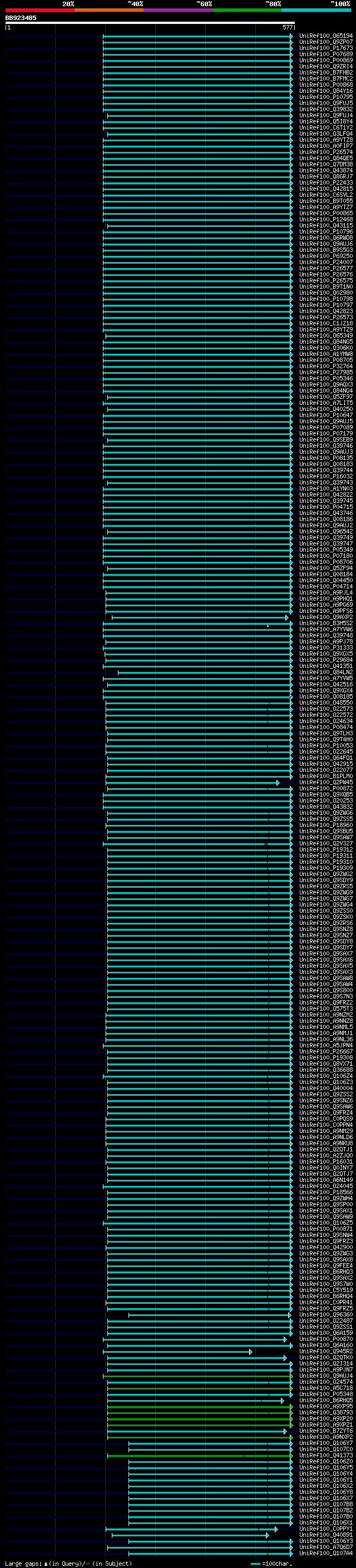Select the UniRef100_P00871 label
This screenshot has height=1568, width=356.
click(326, 1229)
